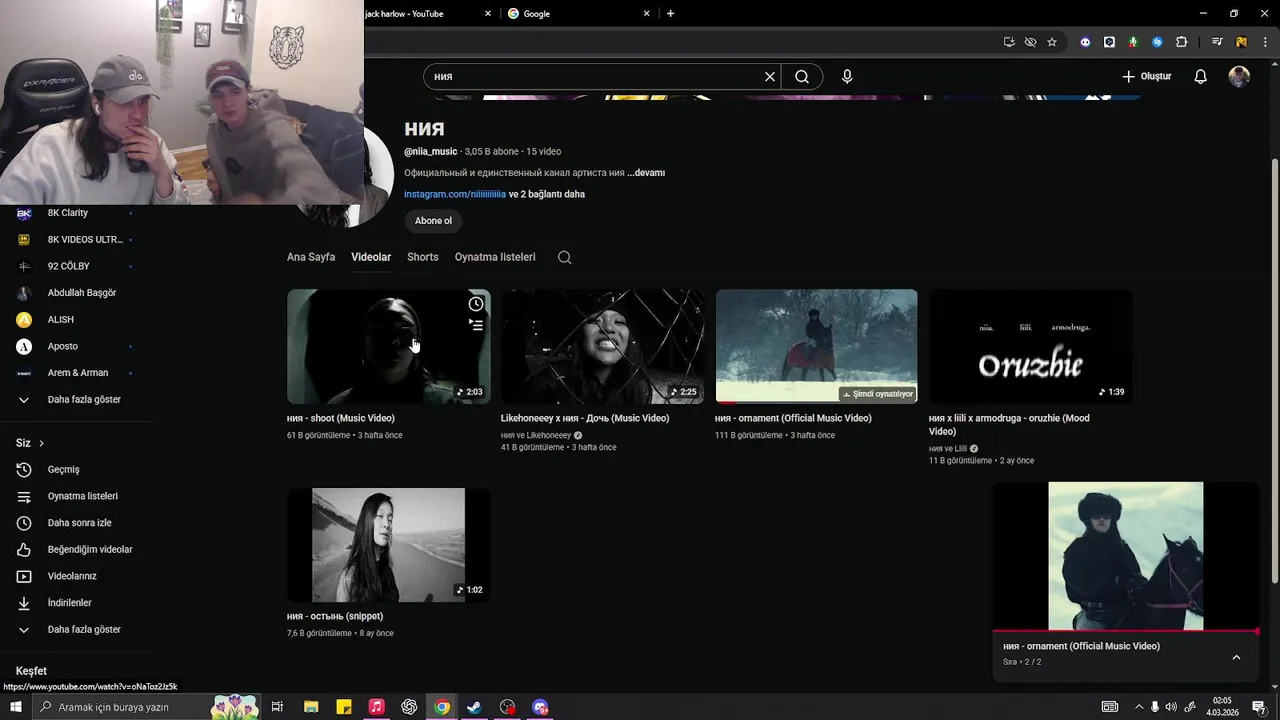Open a new browser tab

670,14
